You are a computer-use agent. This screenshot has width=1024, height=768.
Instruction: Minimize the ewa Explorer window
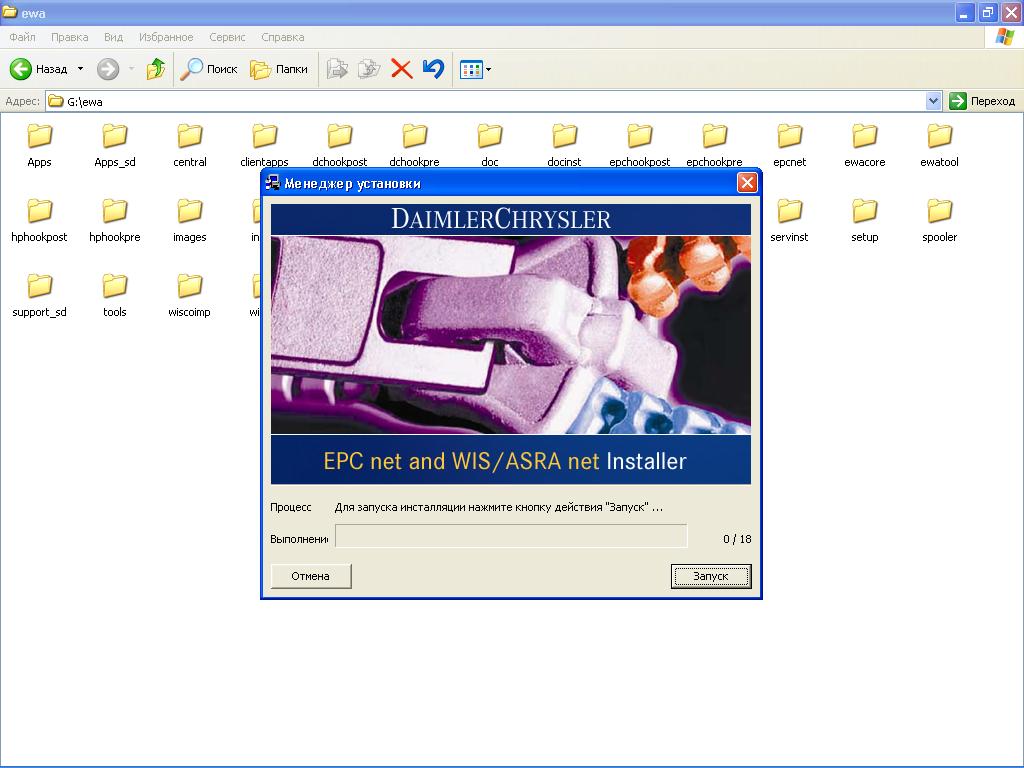[965, 12]
